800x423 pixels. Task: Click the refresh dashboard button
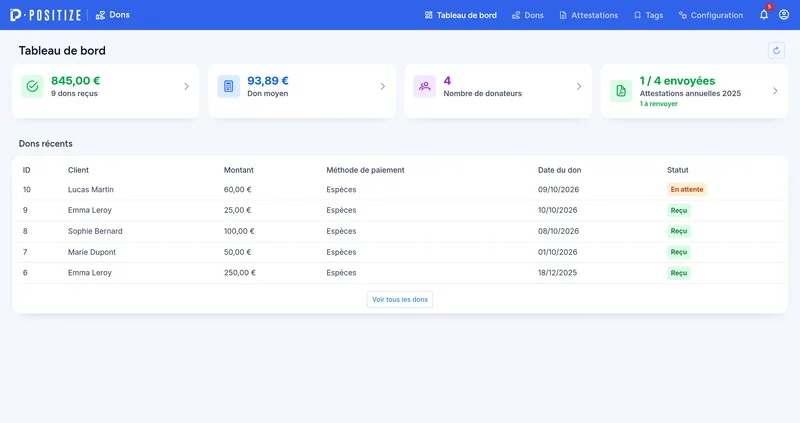[x=777, y=51]
